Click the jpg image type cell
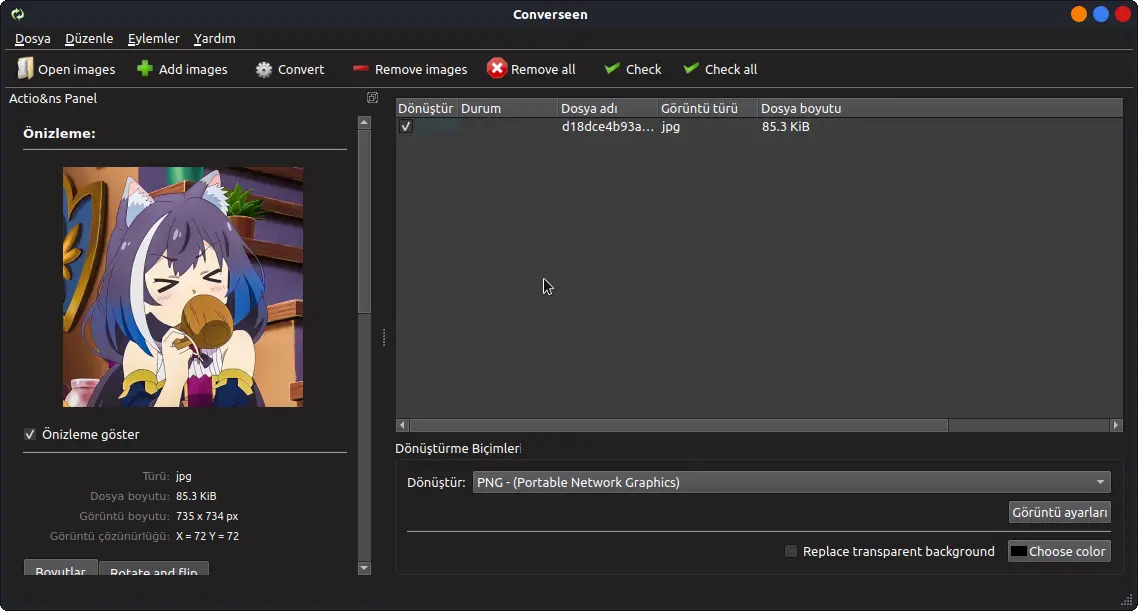Viewport: 1138px width, 611px height. 671,126
